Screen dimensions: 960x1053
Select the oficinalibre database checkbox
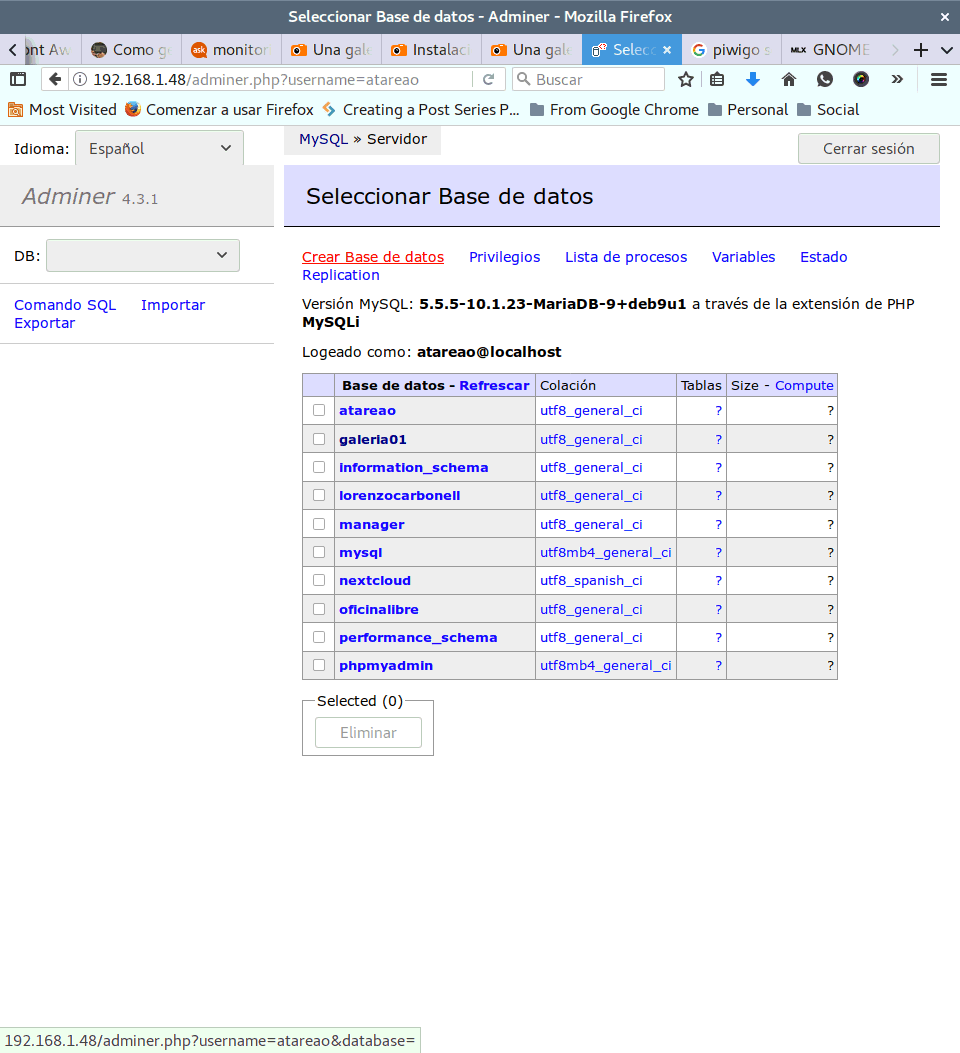[319, 608]
